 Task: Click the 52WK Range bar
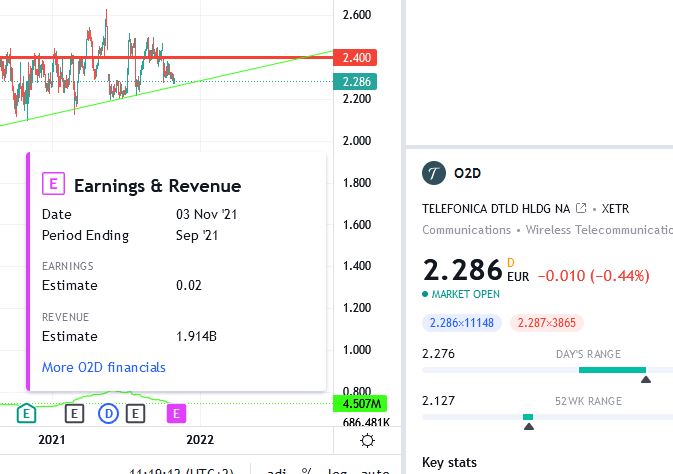[548, 417]
